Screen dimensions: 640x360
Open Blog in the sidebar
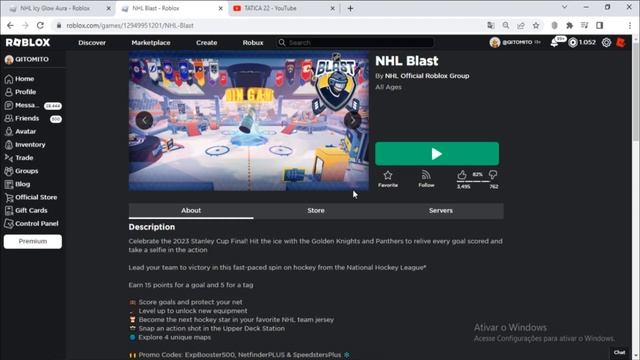[17, 184]
